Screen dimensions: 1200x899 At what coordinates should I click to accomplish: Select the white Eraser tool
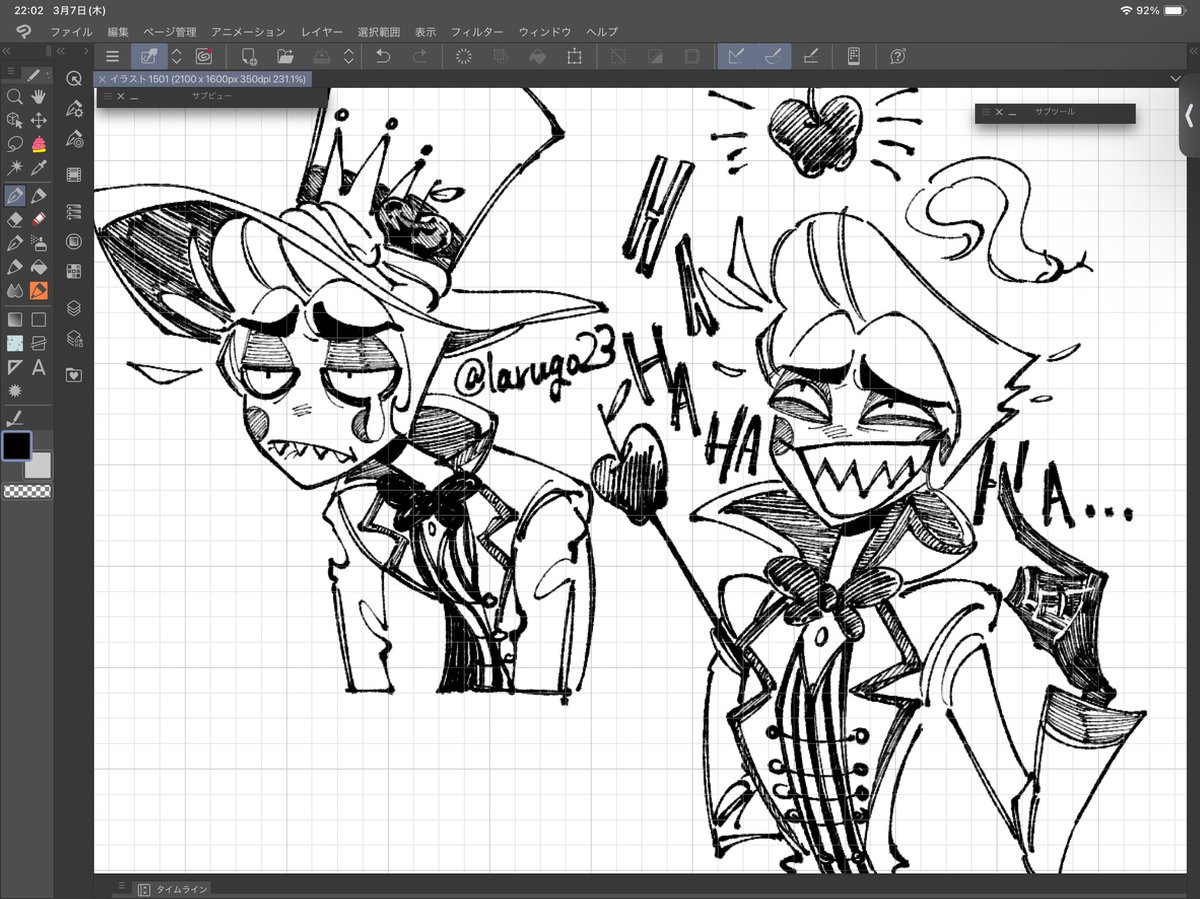coord(15,219)
